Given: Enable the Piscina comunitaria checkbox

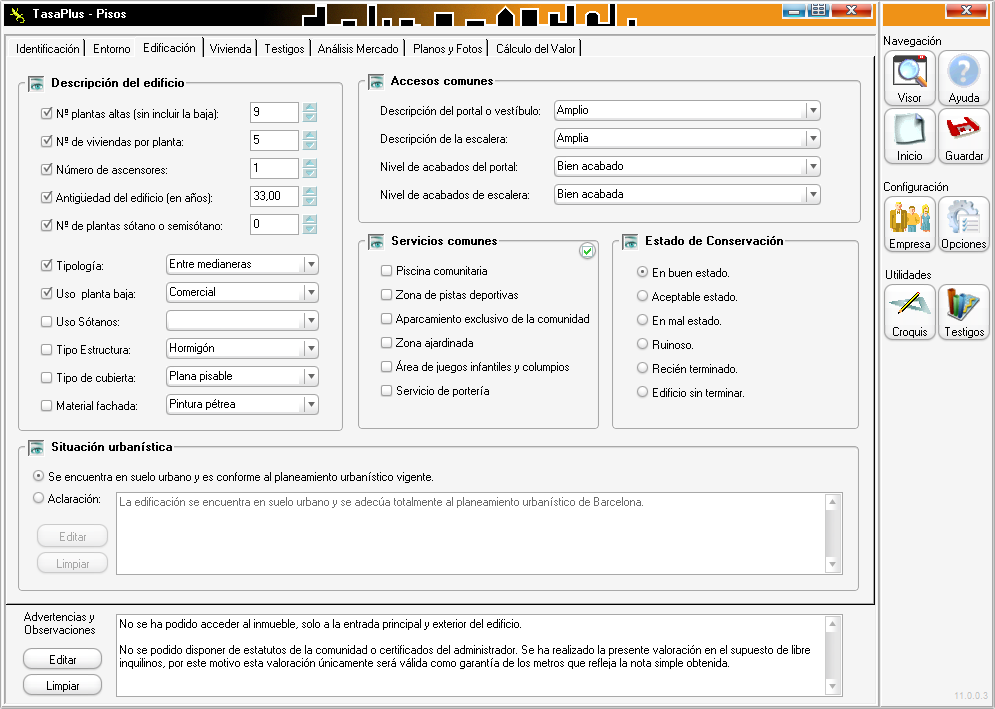Looking at the screenshot, I should (387, 271).
